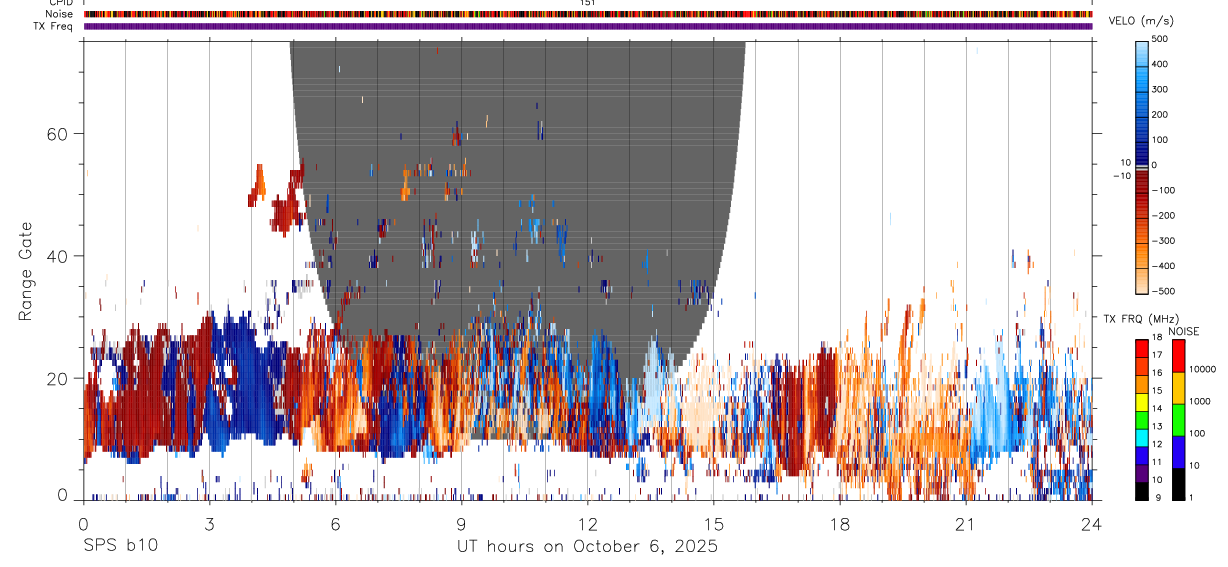Click the 17 label on the TX FRQ scale
Screen dimensions: 1228x567
click(1158, 355)
